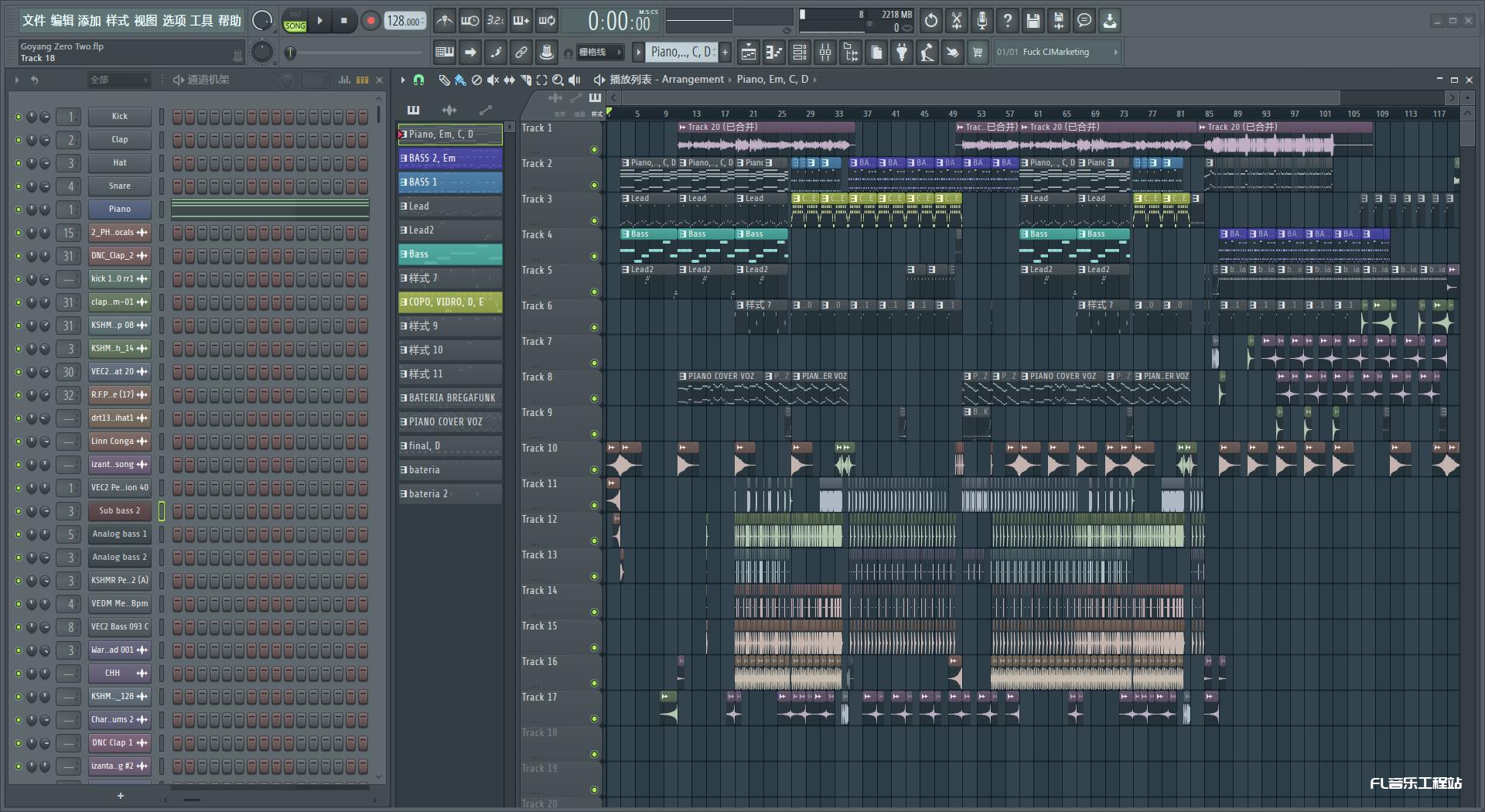Select the playlist paint brush tool
1485x812 pixels.
point(460,80)
